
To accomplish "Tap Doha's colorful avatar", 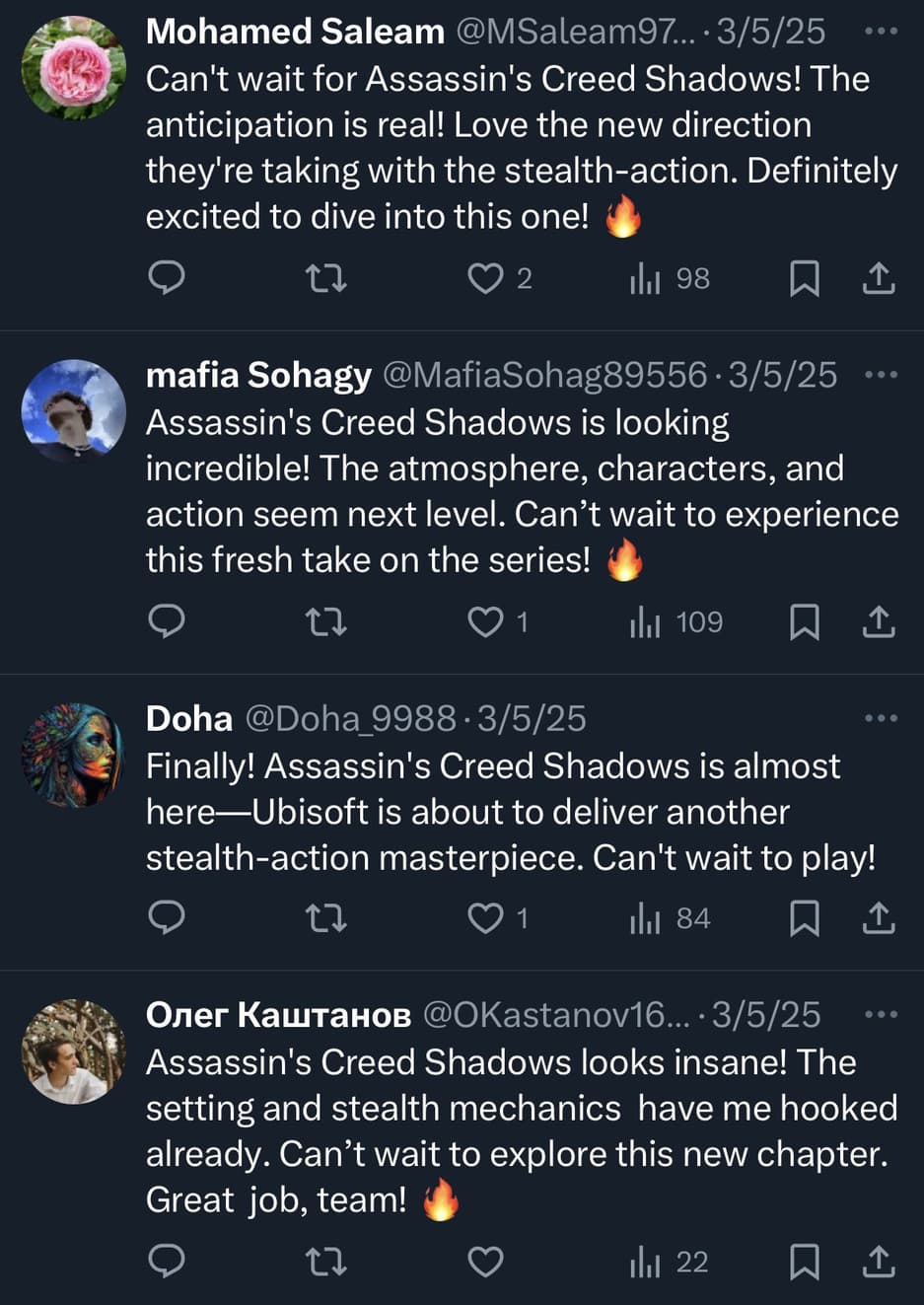I will click(x=74, y=755).
